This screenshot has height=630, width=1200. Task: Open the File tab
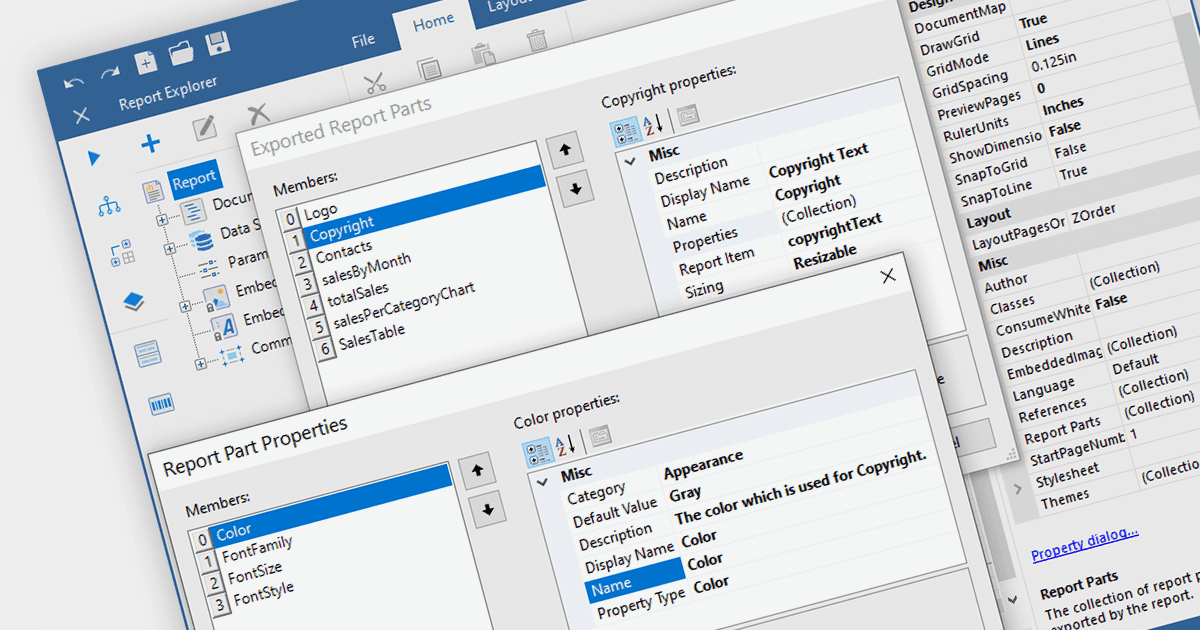click(363, 40)
